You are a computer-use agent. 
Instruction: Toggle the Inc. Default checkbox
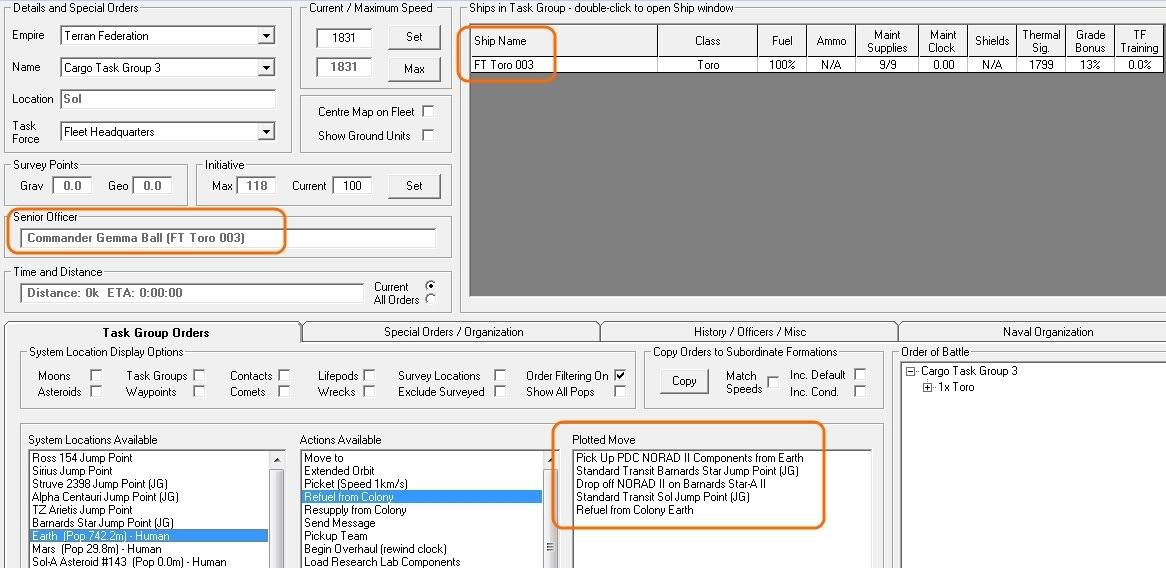(860, 375)
